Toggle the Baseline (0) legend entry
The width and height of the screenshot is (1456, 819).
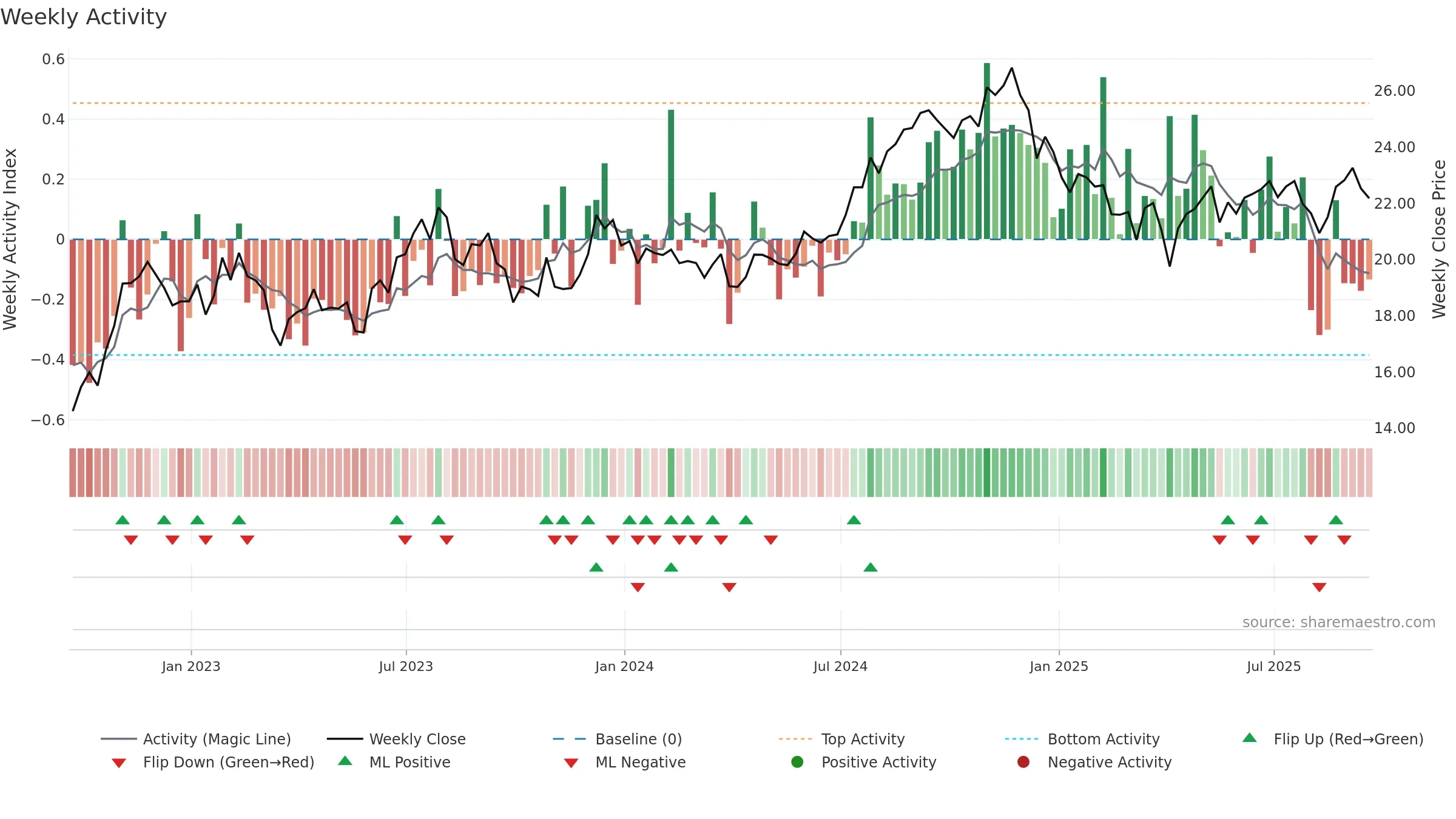618,739
